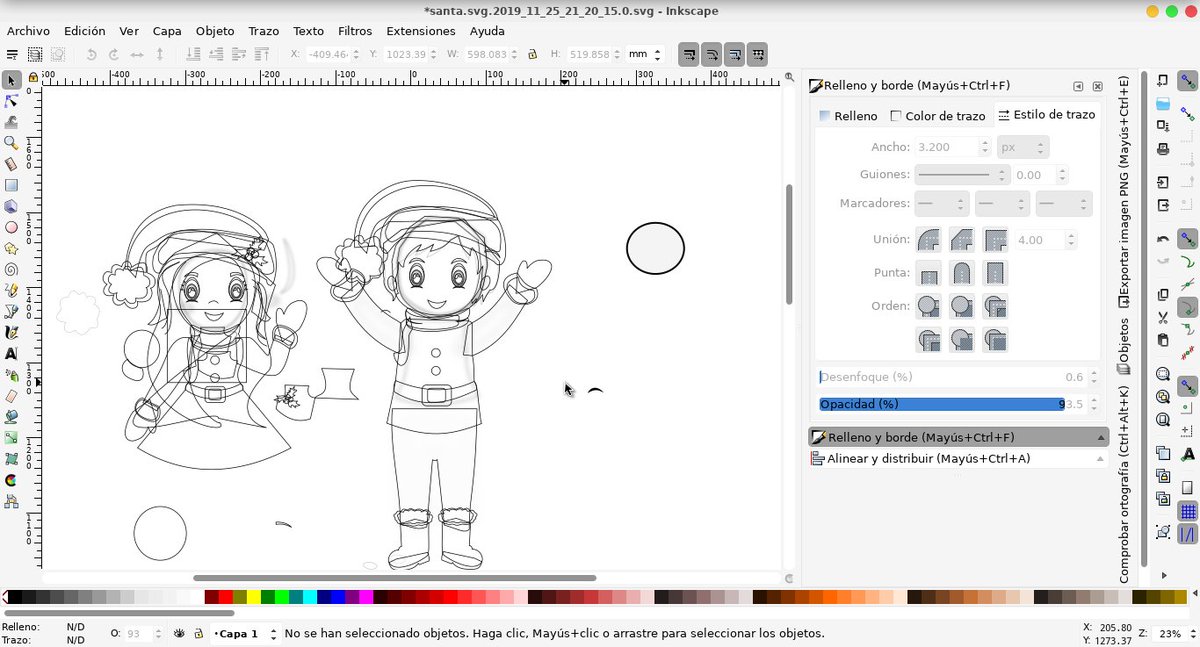The height and width of the screenshot is (647, 1200).
Task: Click the Cut scissors icon
Action: [1163, 318]
